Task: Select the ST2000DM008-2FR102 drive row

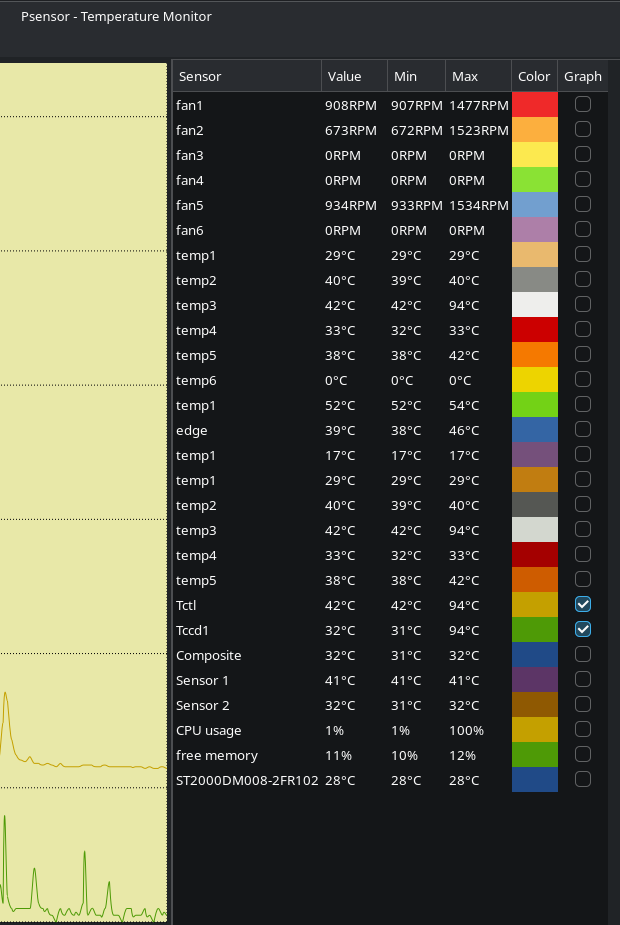Action: click(391, 779)
